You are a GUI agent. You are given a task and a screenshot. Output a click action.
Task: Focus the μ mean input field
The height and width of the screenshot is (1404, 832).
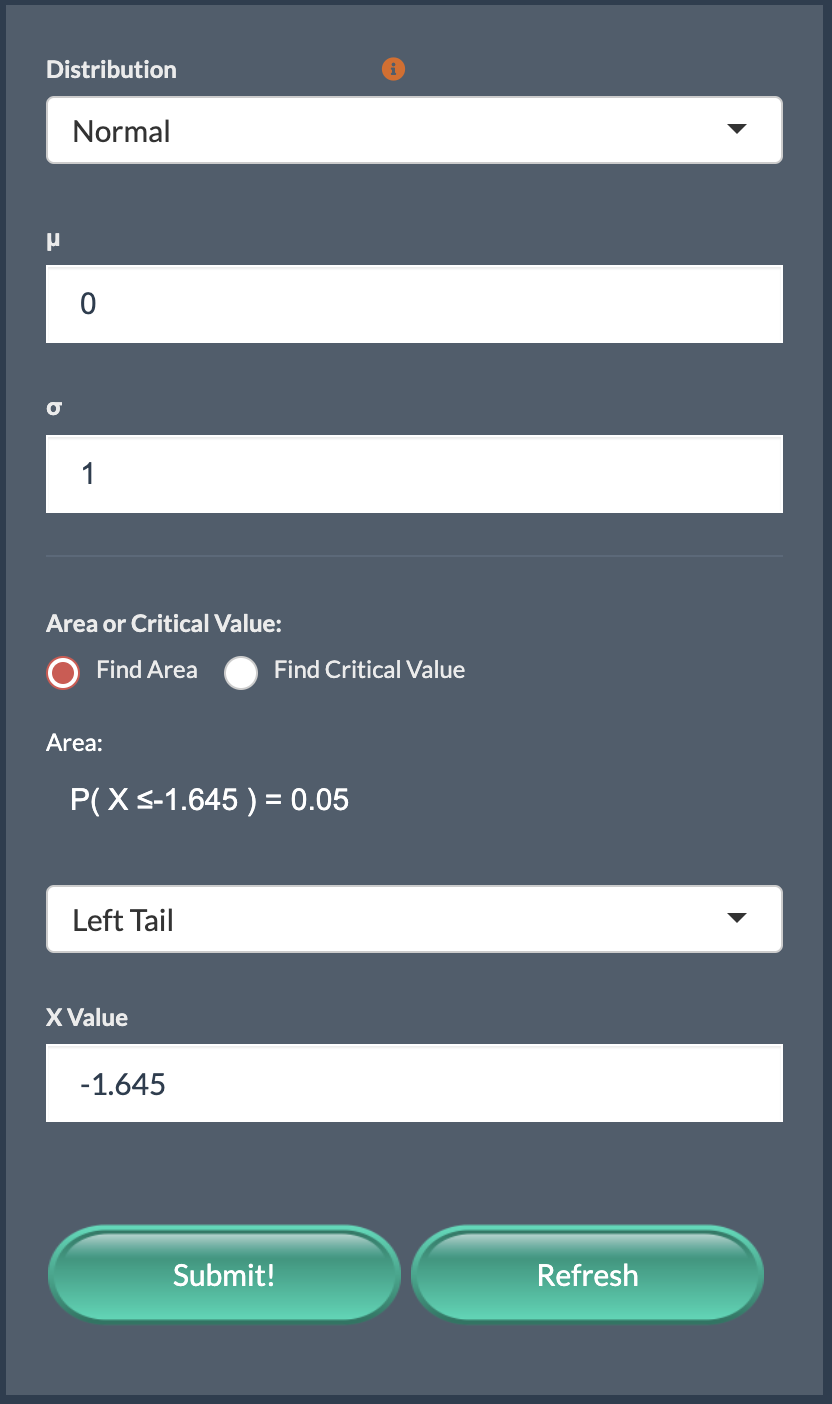[414, 304]
